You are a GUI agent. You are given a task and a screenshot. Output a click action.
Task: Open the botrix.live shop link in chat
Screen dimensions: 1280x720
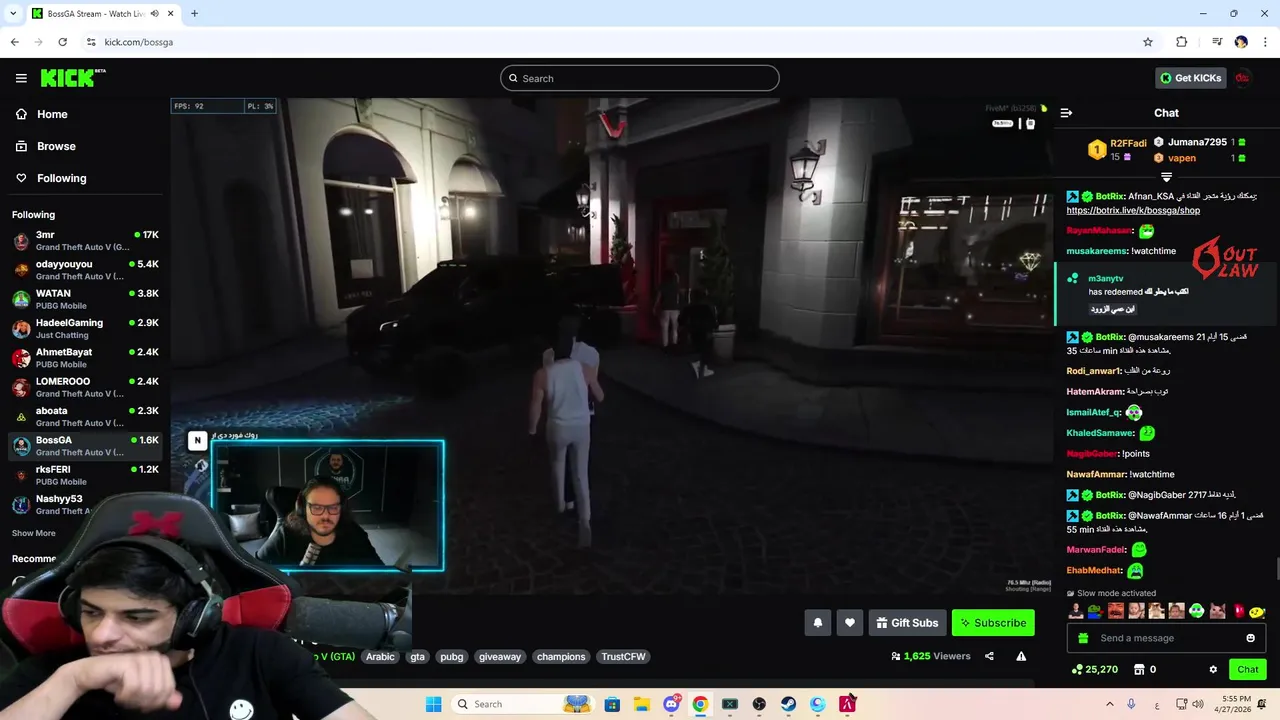coord(1133,211)
